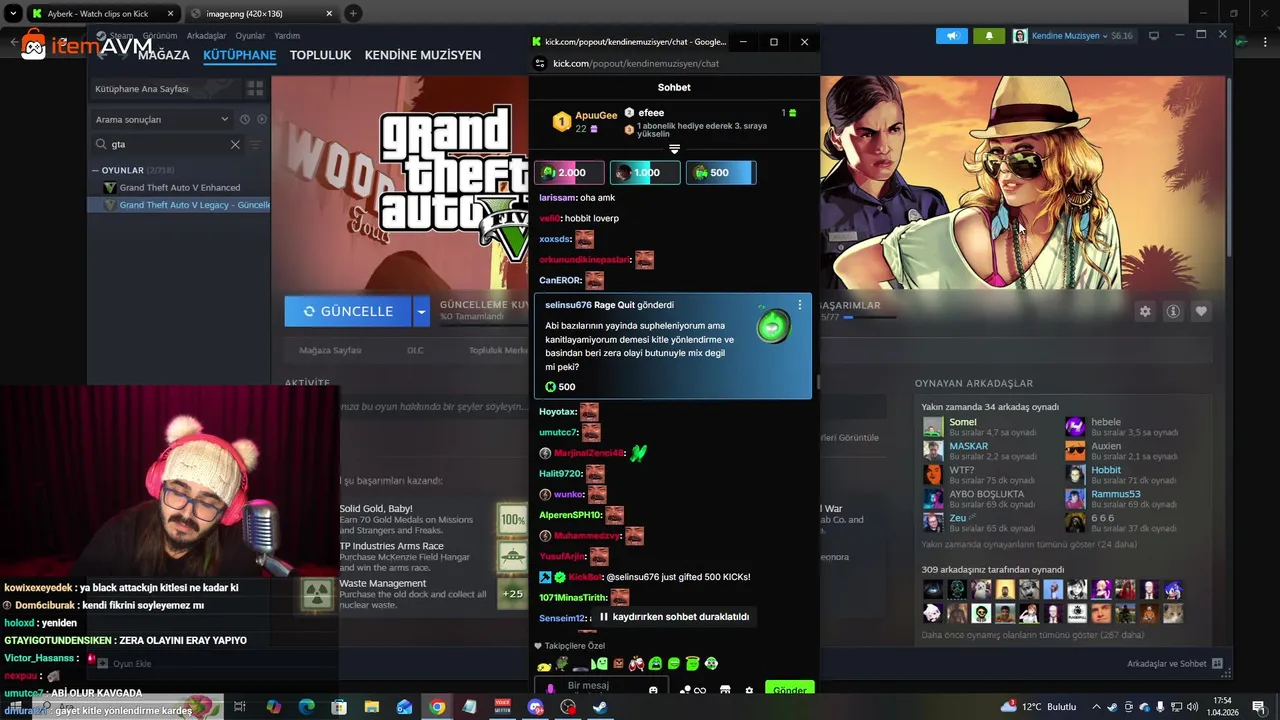Image resolution: width=1280 pixels, height=720 pixels.
Task: Select 500 KICKs gift option
Action: 720,173
